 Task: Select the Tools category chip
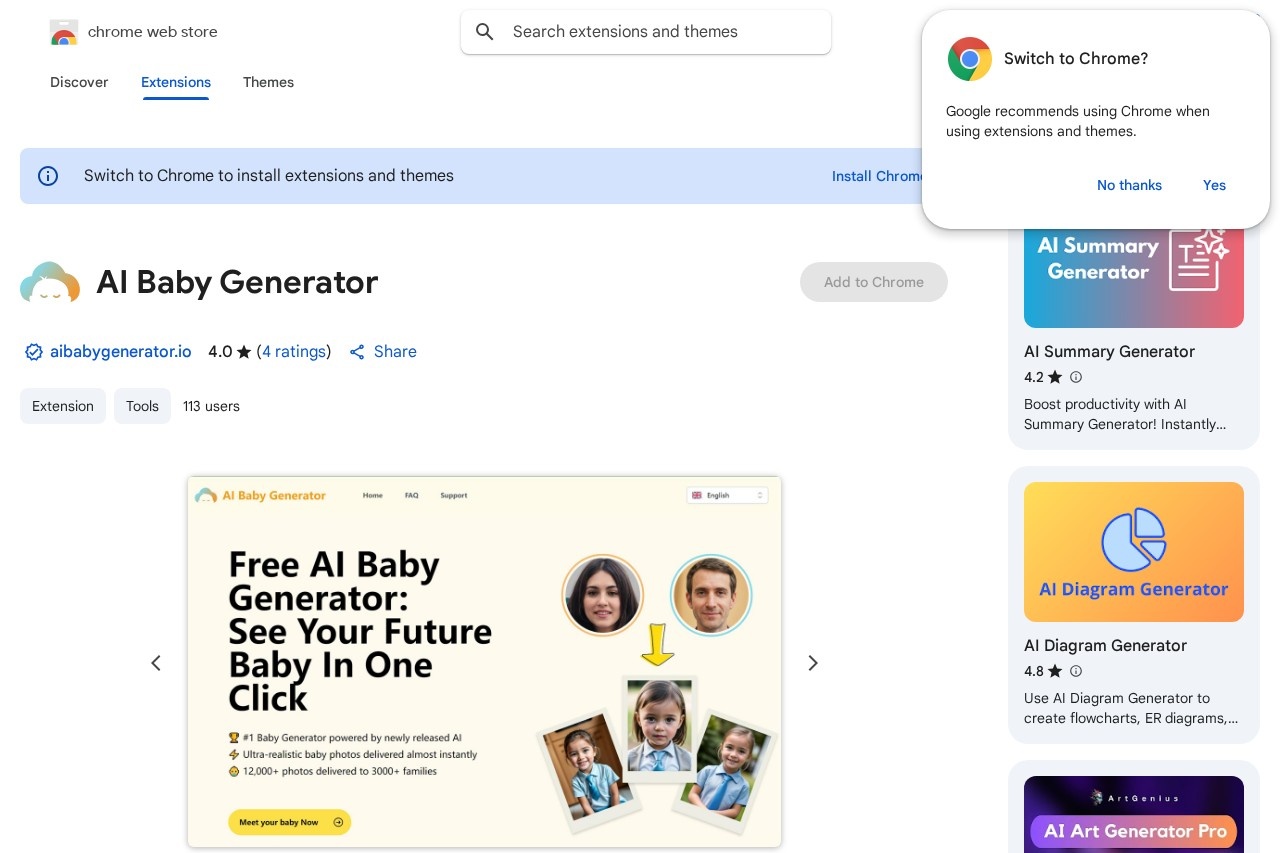142,406
